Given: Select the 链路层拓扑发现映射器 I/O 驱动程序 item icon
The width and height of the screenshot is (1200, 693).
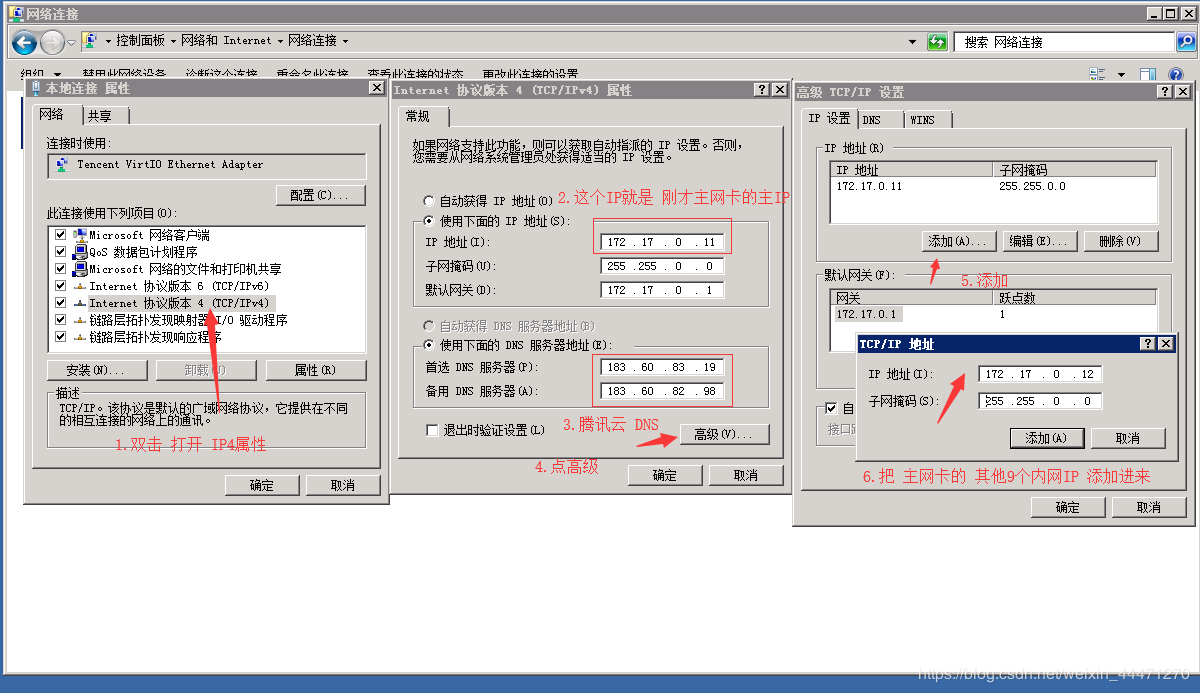Looking at the screenshot, I should 80,320.
